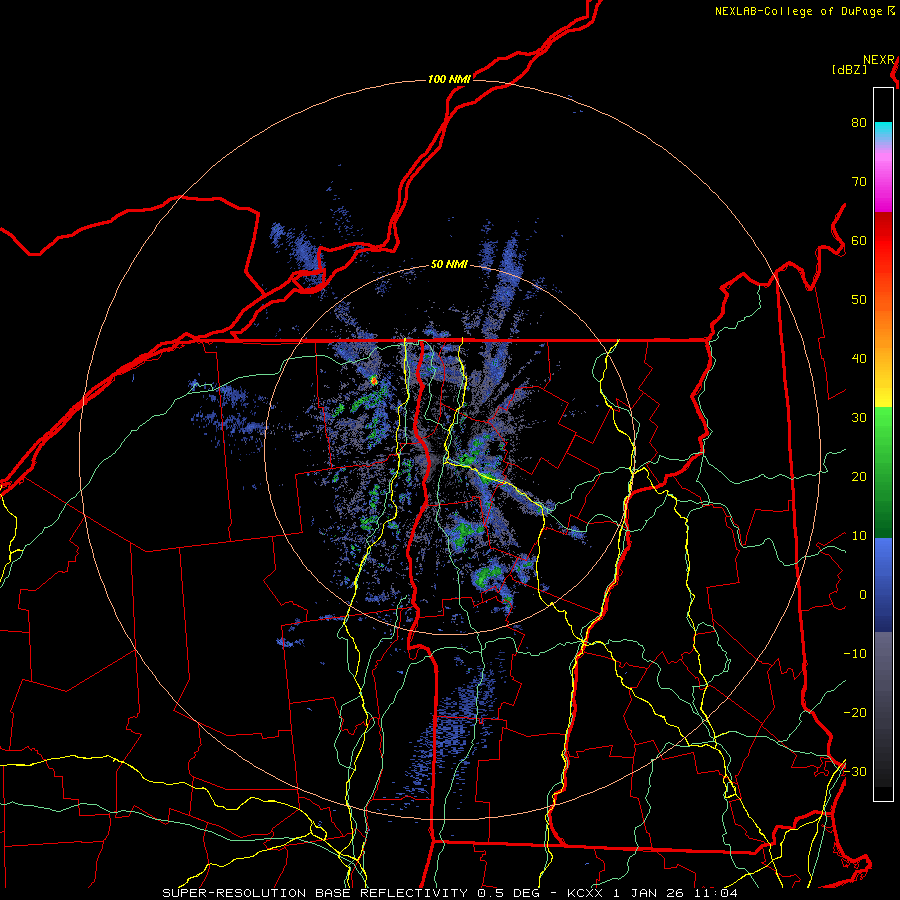The width and height of the screenshot is (900, 900).
Task: Click the Super-Resolution Base Reflectivity caption
Action: 449,893
